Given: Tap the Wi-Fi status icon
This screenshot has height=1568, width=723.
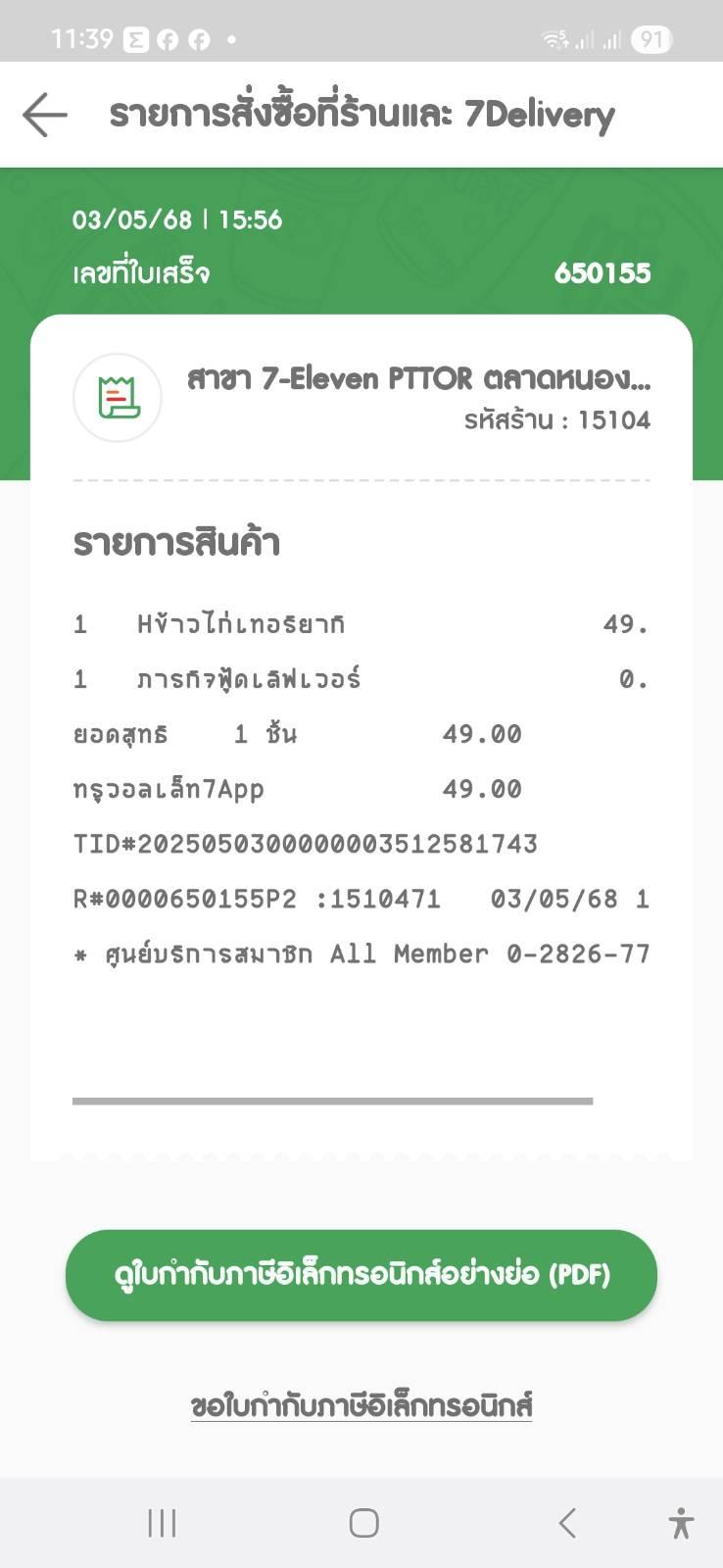Looking at the screenshot, I should tap(555, 39).
